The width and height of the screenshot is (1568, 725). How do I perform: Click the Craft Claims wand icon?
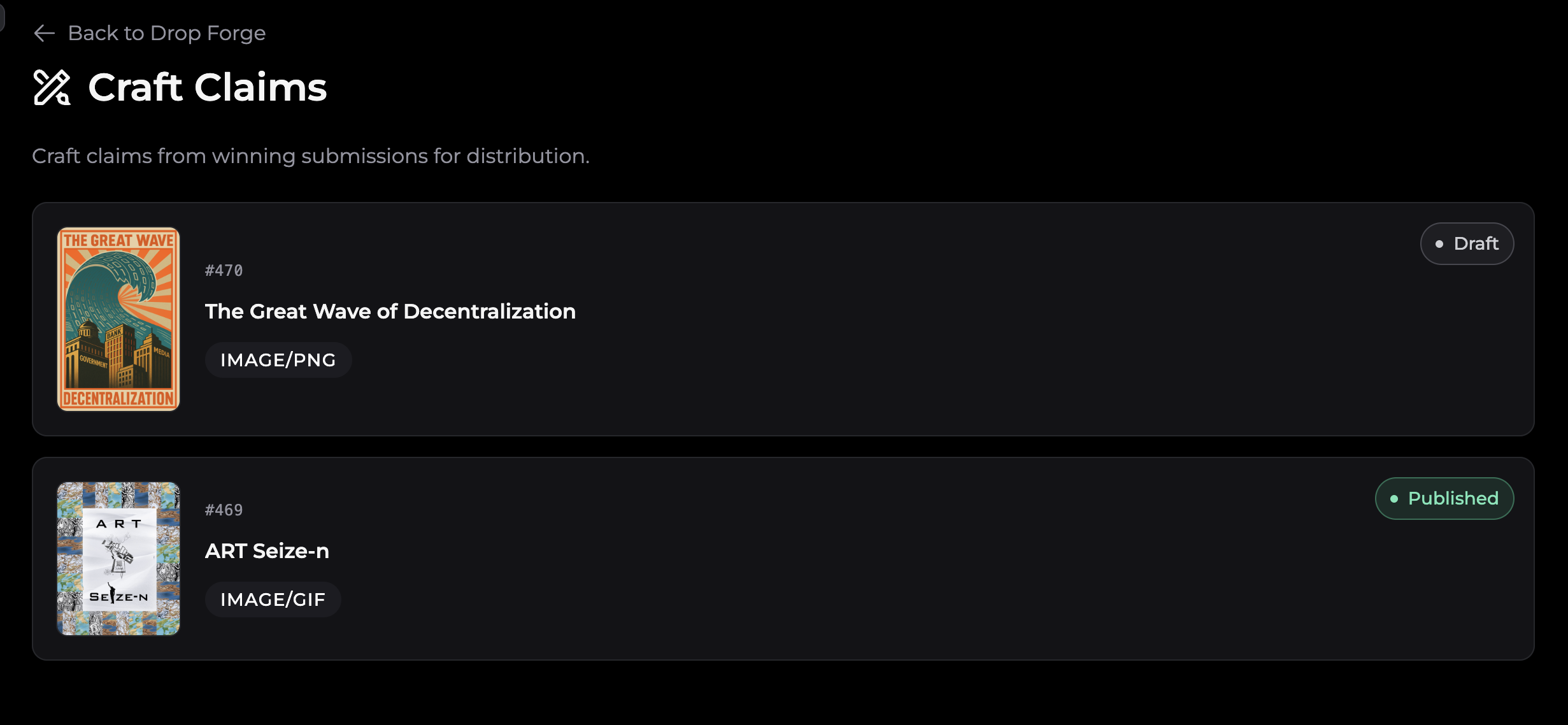(x=52, y=87)
